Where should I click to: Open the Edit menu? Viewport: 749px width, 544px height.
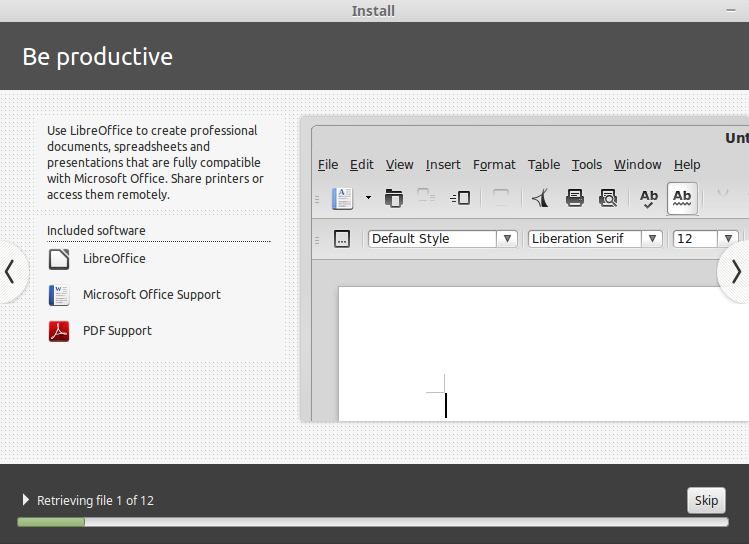(x=362, y=165)
